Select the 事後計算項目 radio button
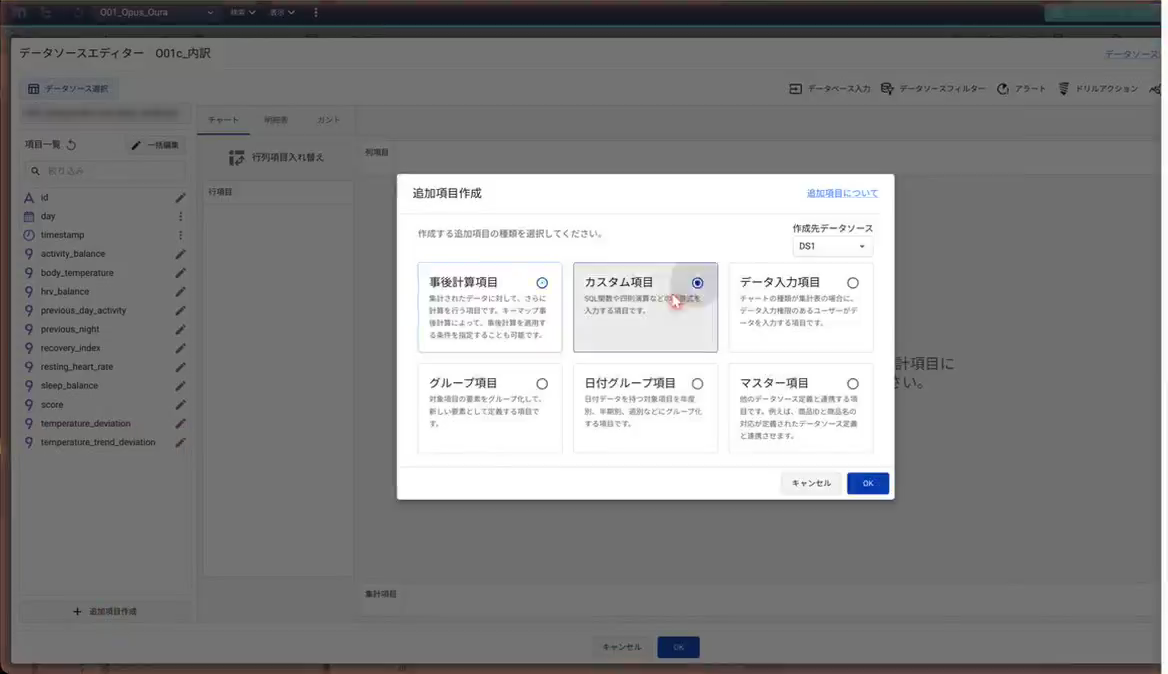1168x674 pixels. tap(542, 283)
